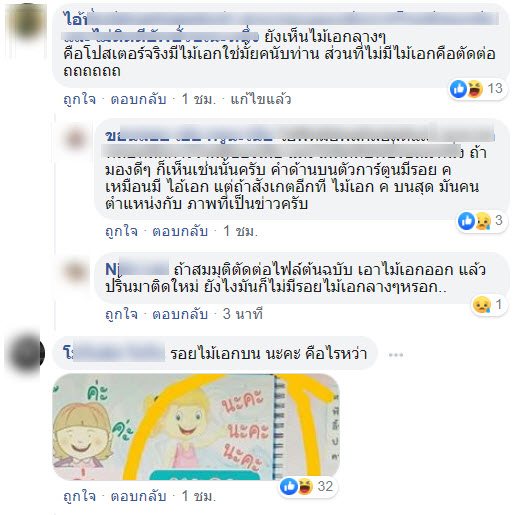The height and width of the screenshot is (515, 529).
Task: Click ถูกใจ on the top comment
Action: [80, 99]
